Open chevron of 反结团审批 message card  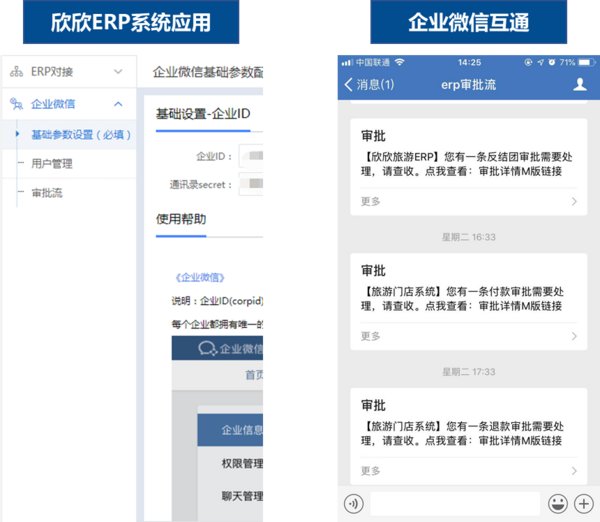(x=574, y=201)
